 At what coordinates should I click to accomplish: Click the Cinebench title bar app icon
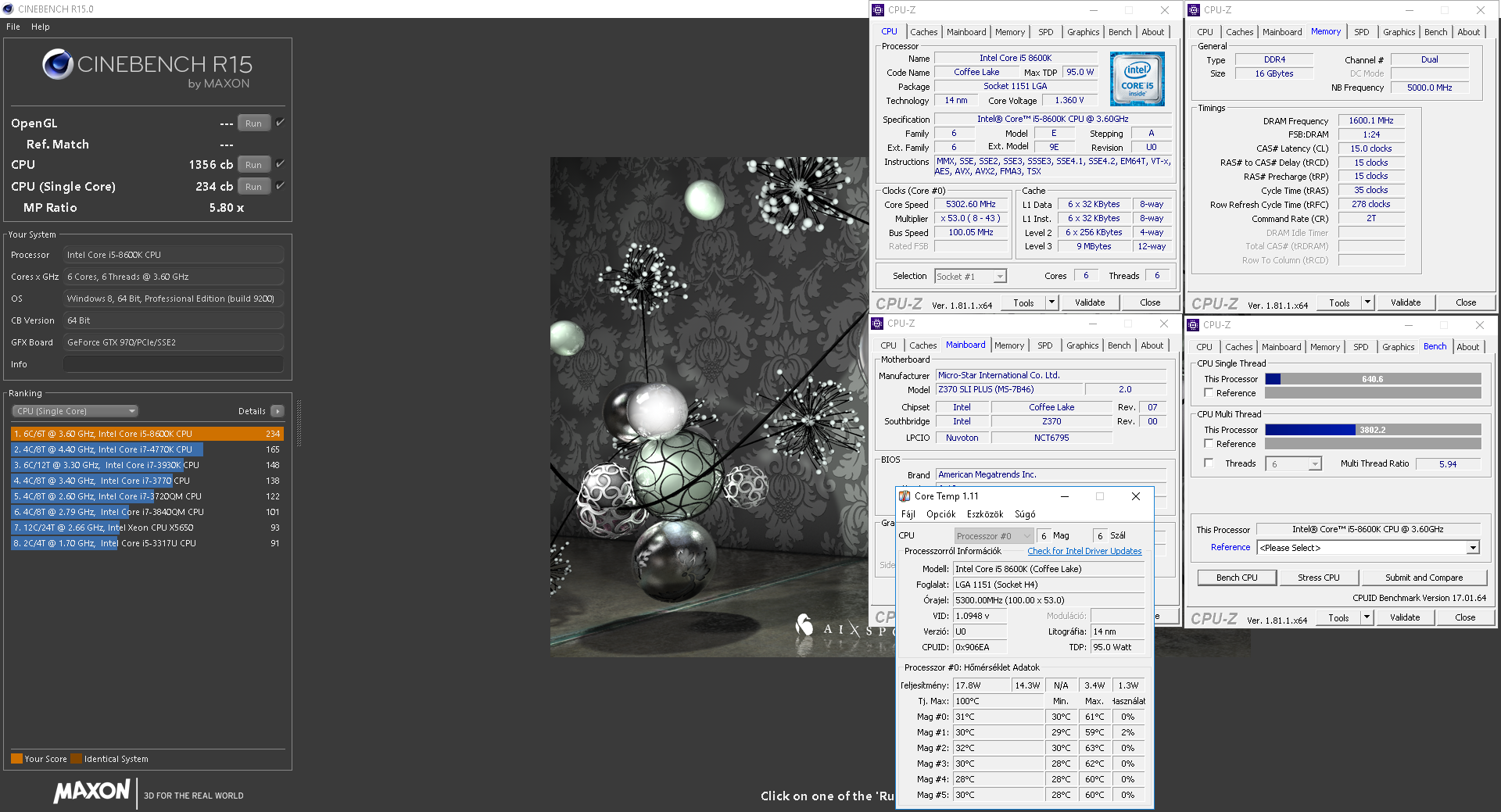pyautogui.click(x=9, y=9)
